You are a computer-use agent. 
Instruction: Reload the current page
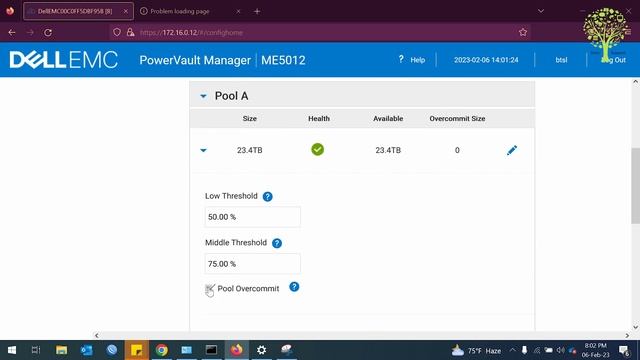click(x=48, y=32)
